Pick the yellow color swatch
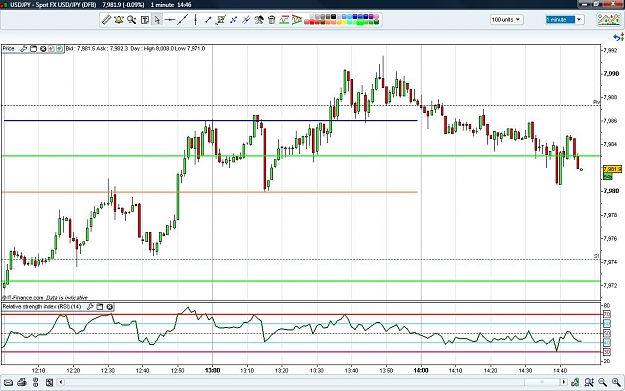Image resolution: width=625 pixels, height=391 pixels. 344,22
